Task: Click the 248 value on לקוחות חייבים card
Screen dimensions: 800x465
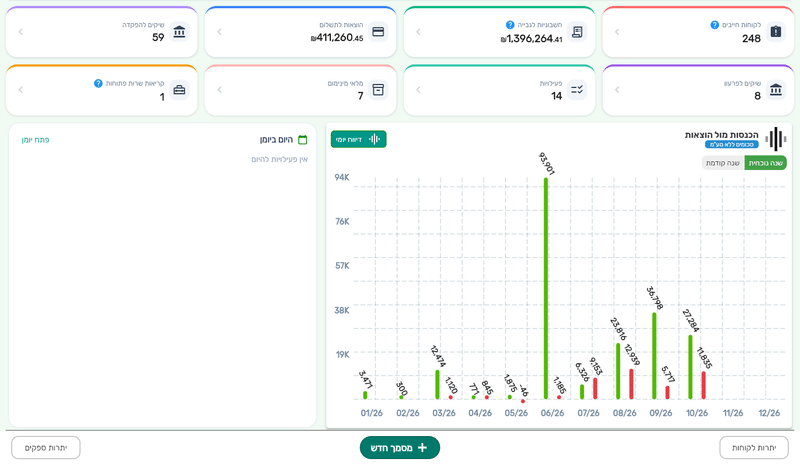Action: point(751,38)
